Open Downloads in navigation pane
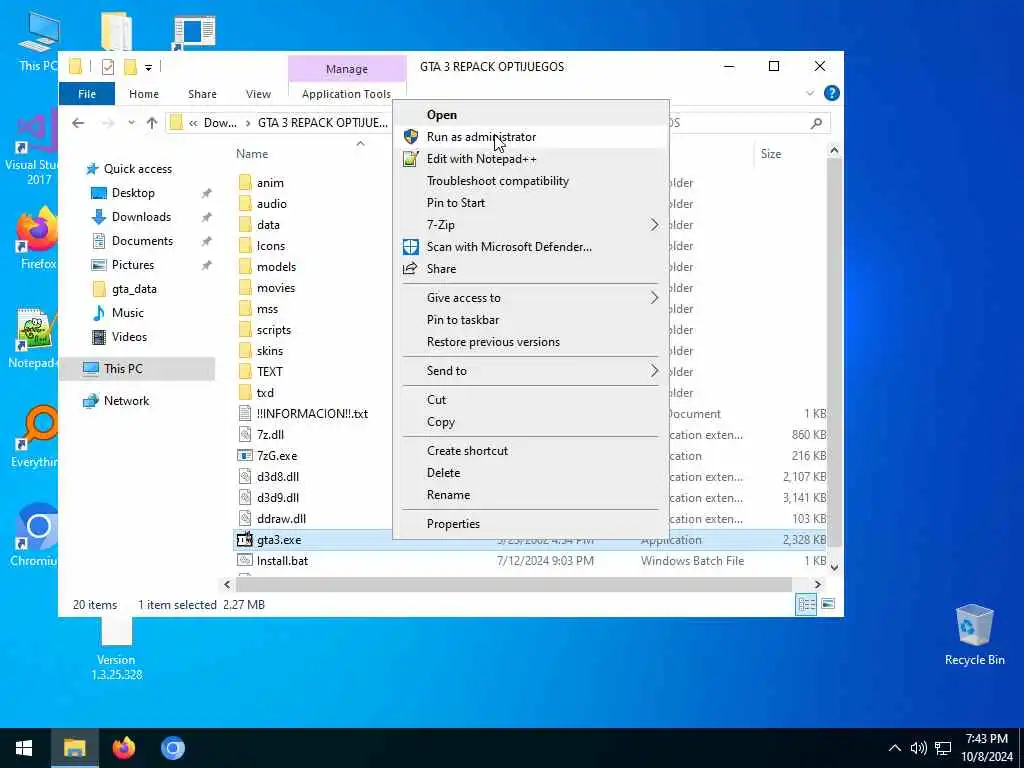 [141, 217]
